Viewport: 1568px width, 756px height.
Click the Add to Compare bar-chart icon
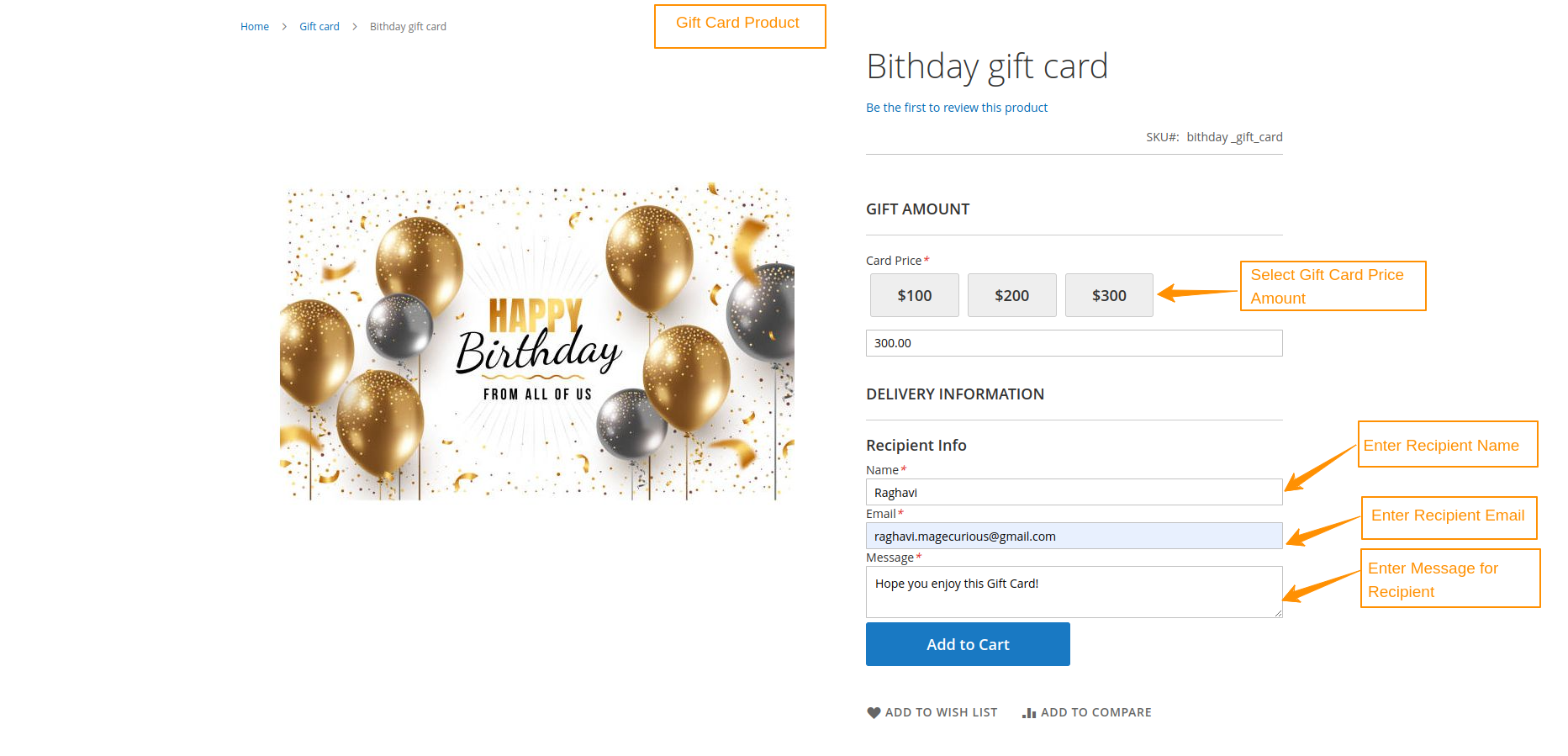(x=1029, y=712)
